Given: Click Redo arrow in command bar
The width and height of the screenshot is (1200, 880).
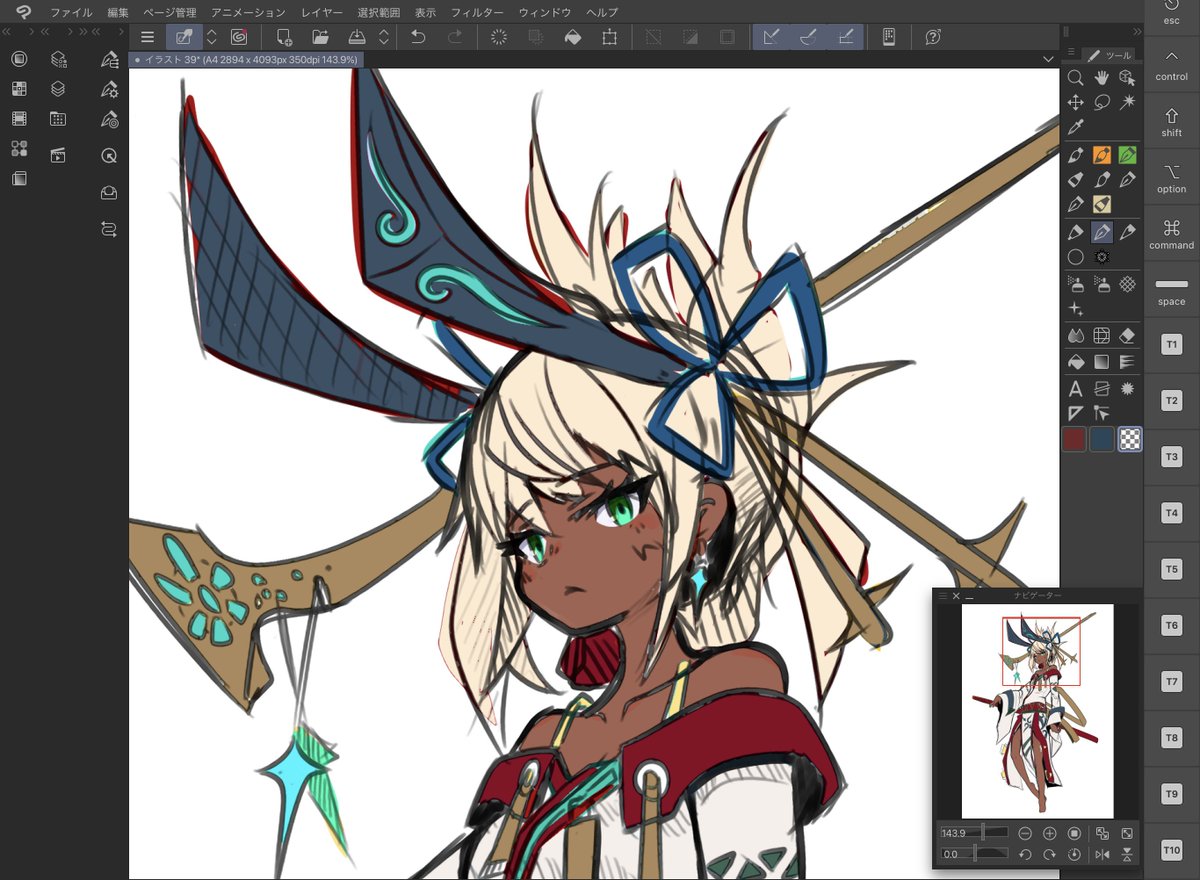Looking at the screenshot, I should pos(455,37).
